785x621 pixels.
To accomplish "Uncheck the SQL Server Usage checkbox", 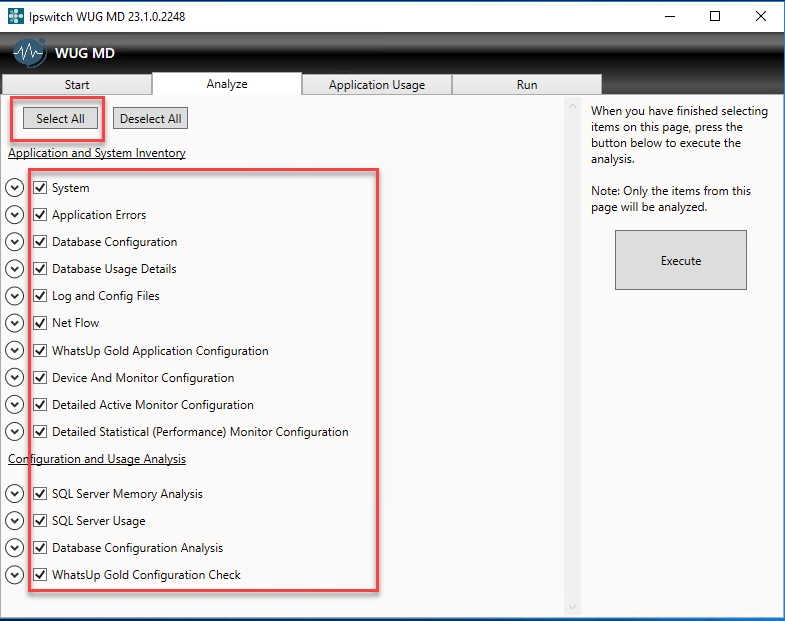I will 40,521.
